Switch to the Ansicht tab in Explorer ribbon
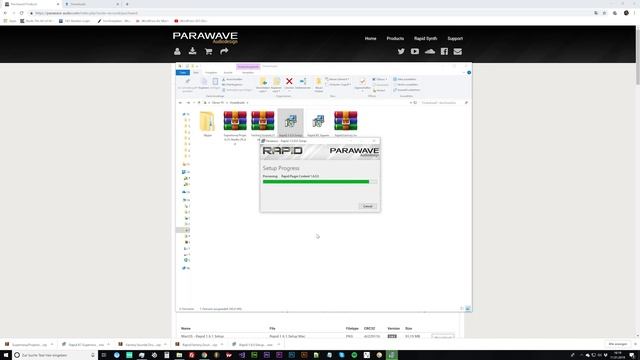The height and width of the screenshot is (360, 640). tap(228, 73)
